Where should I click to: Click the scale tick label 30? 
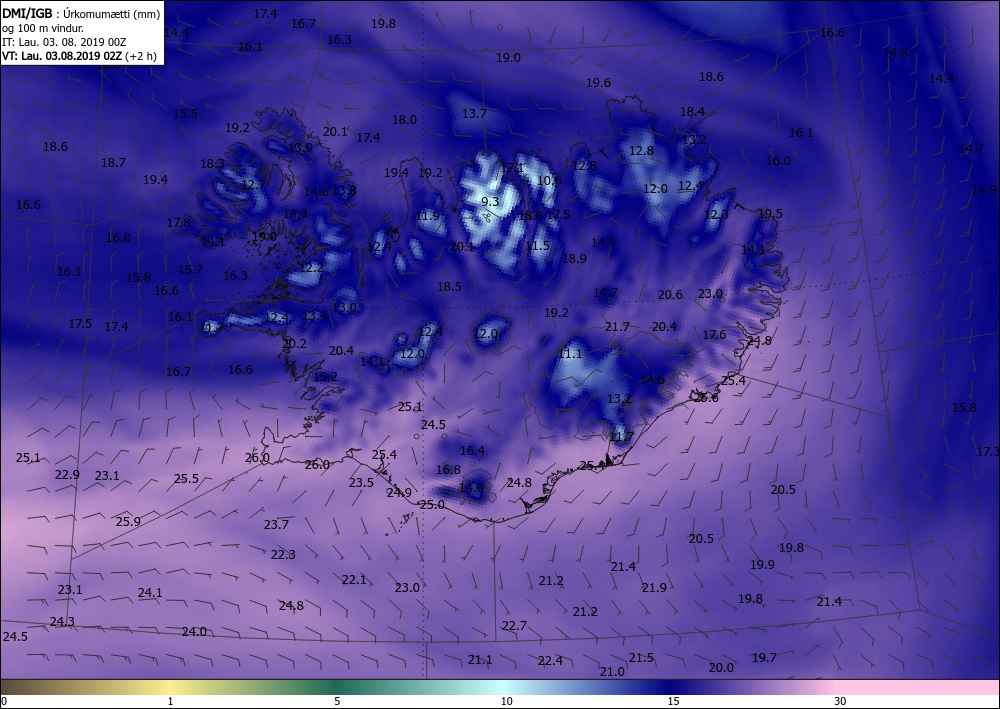[841, 701]
